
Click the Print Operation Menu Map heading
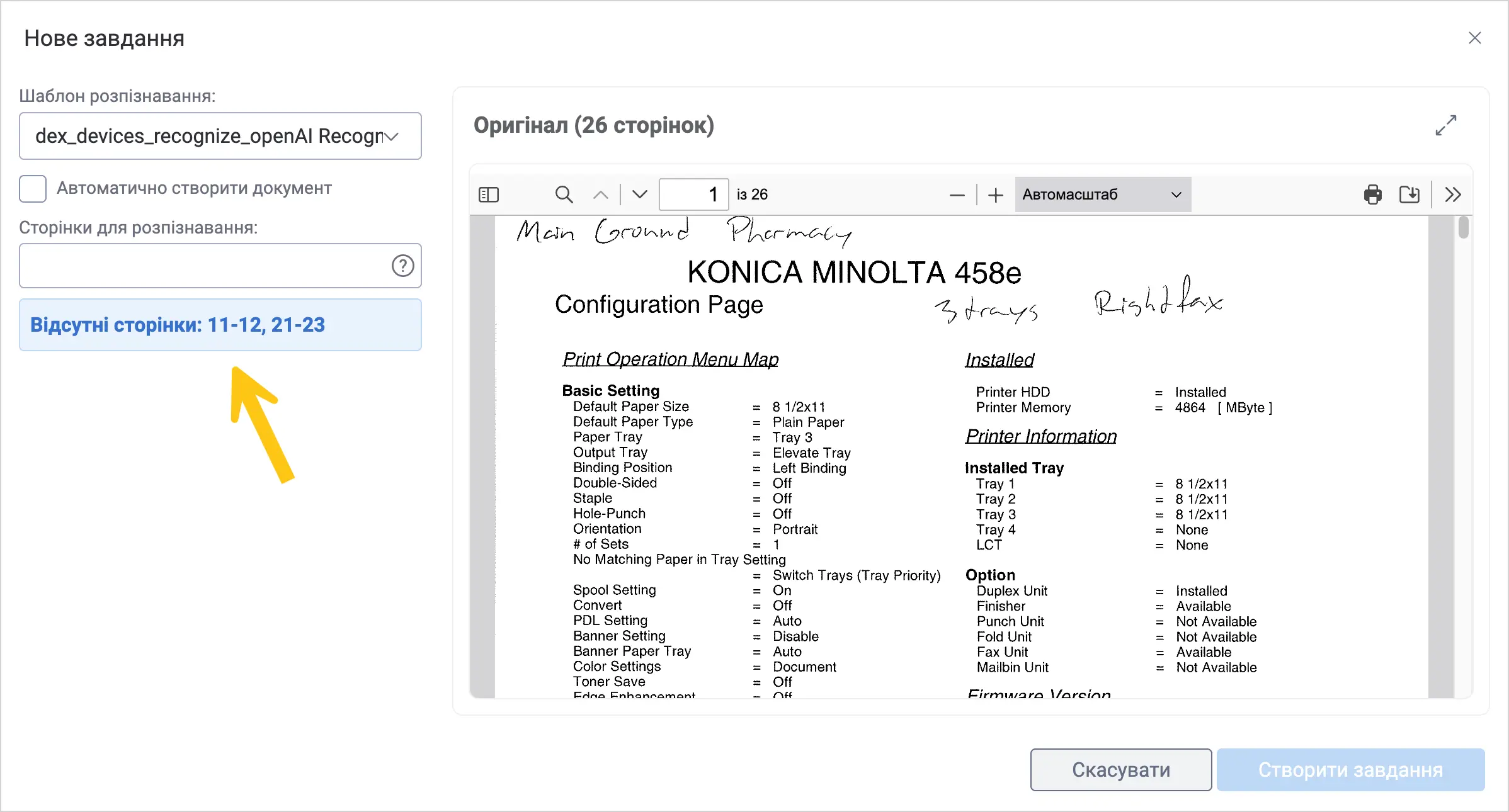671,359
